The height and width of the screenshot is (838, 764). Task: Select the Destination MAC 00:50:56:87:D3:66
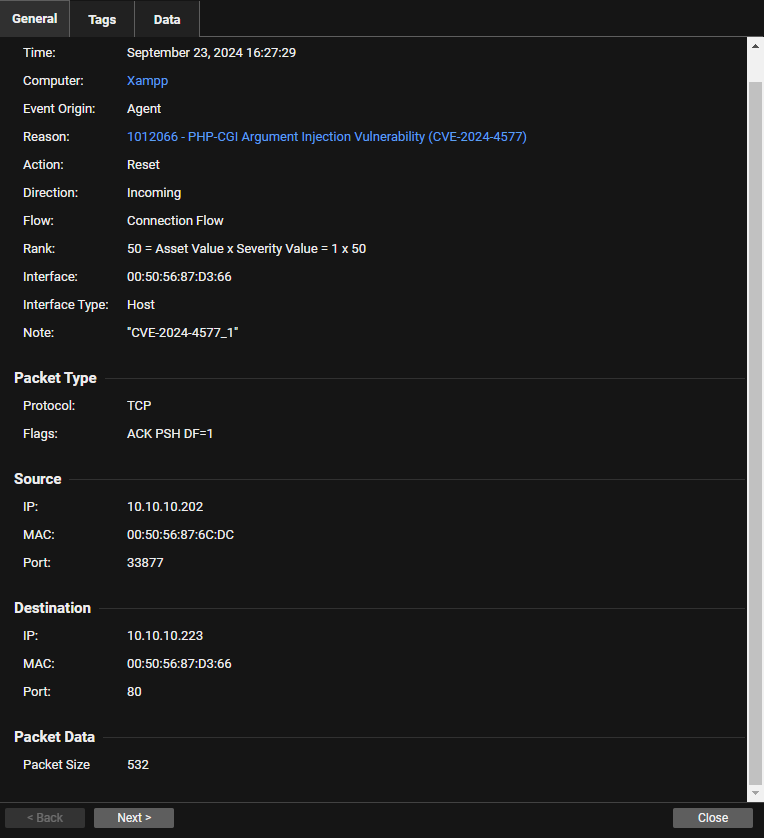(x=179, y=664)
